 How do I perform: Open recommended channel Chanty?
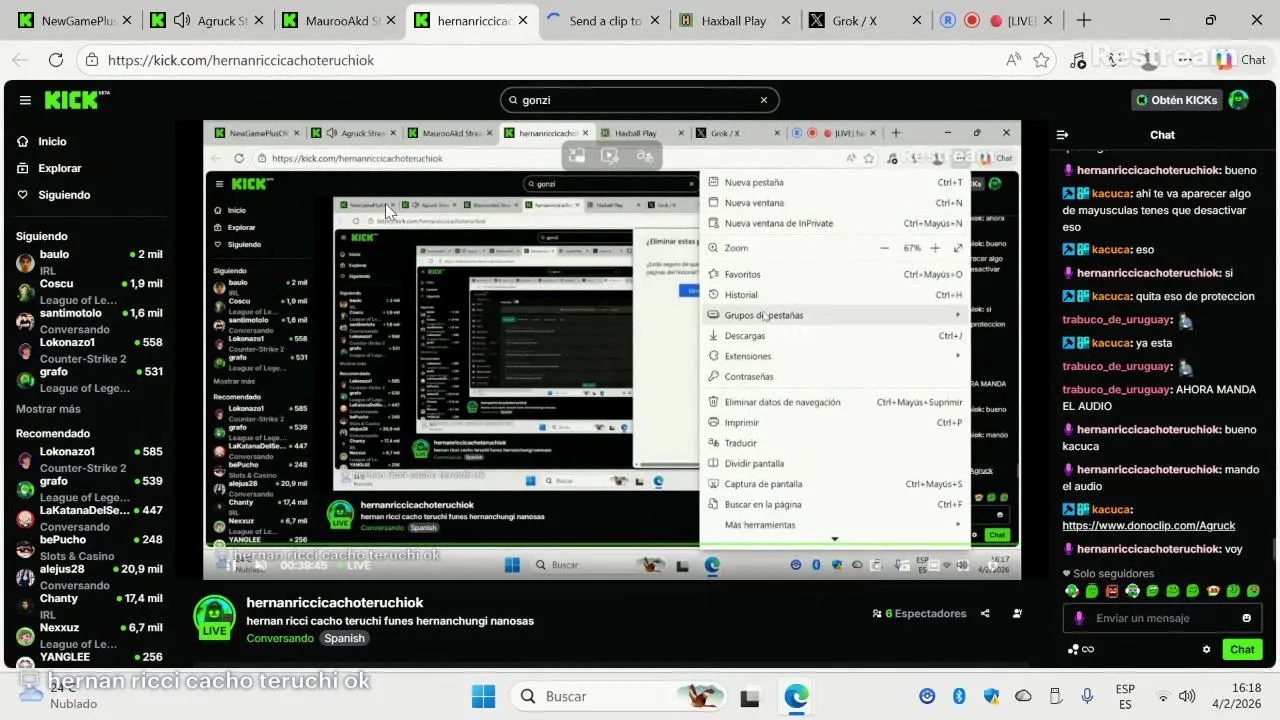point(89,606)
